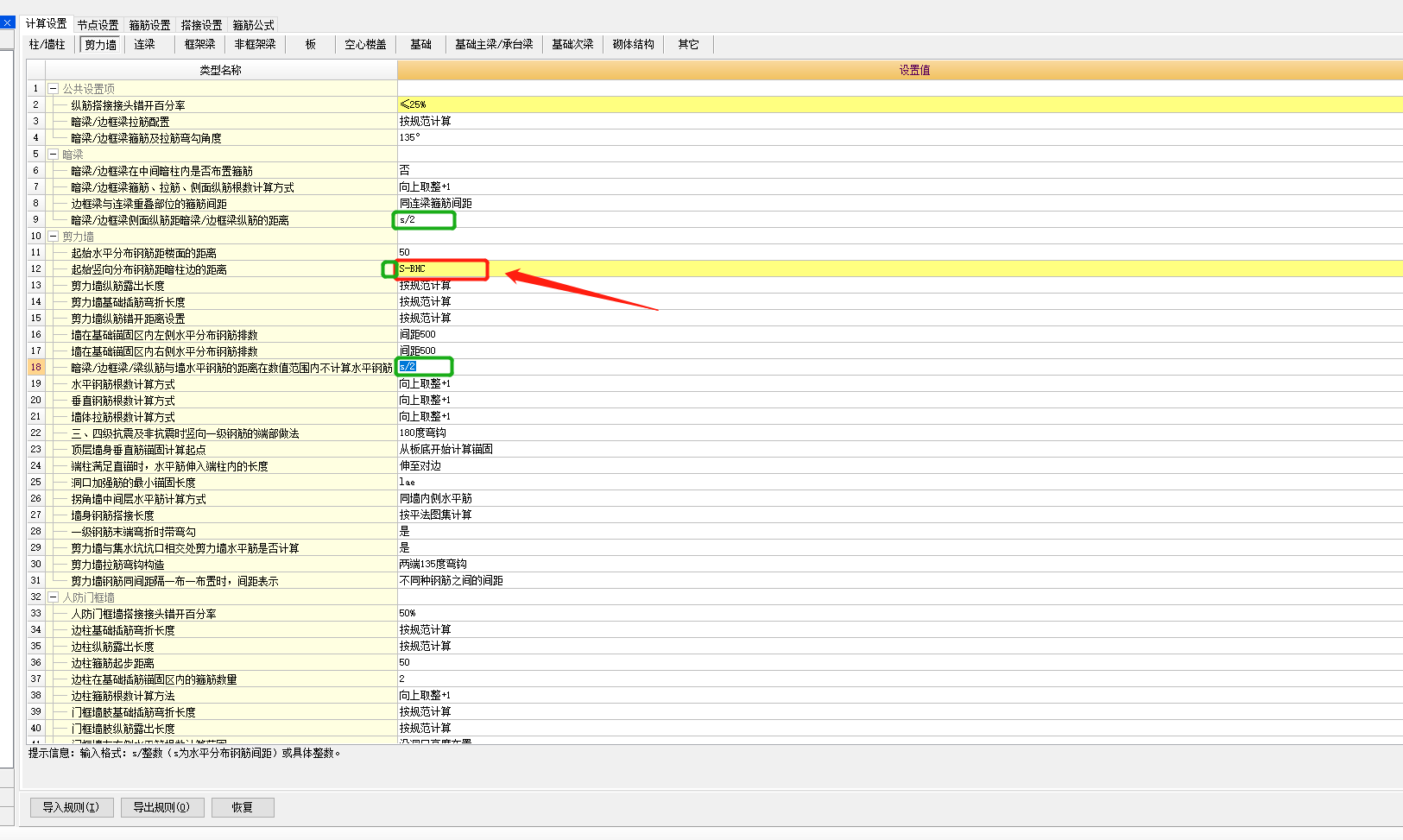Select the 空心楼盖 category tab

(x=365, y=44)
